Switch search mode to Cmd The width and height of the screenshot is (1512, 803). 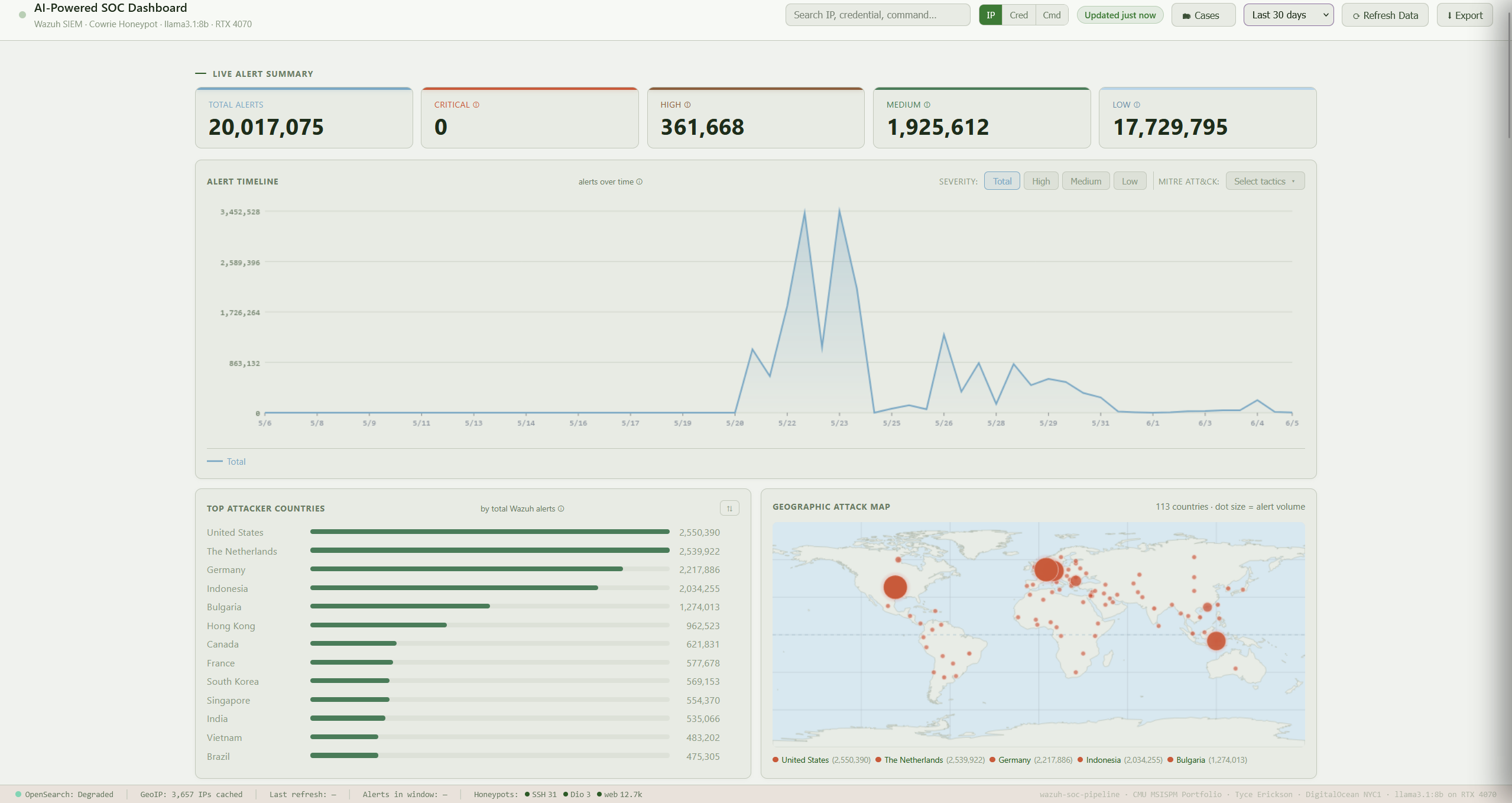tap(1052, 15)
